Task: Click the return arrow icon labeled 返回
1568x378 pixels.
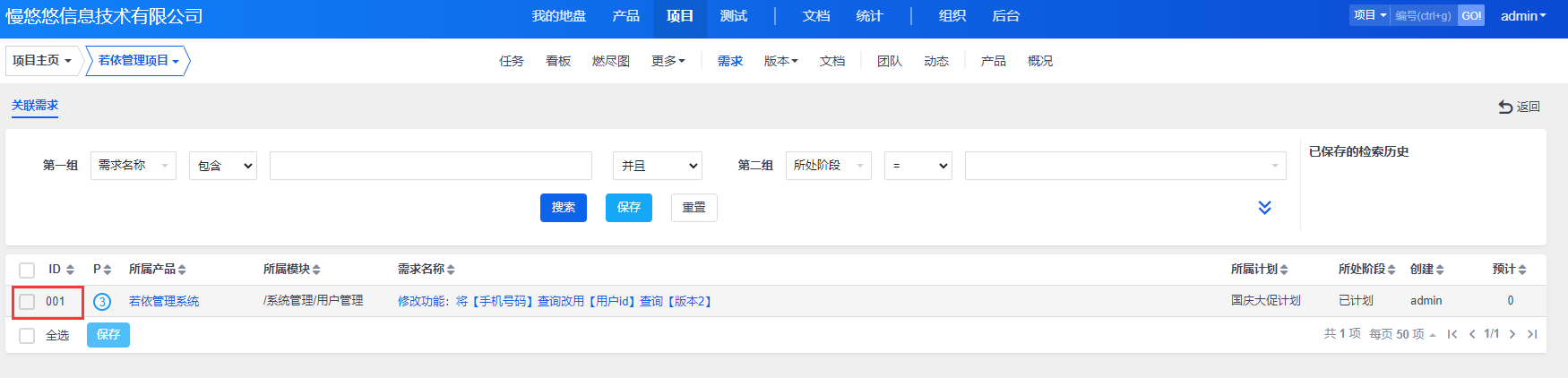Action: pyautogui.click(x=1505, y=107)
